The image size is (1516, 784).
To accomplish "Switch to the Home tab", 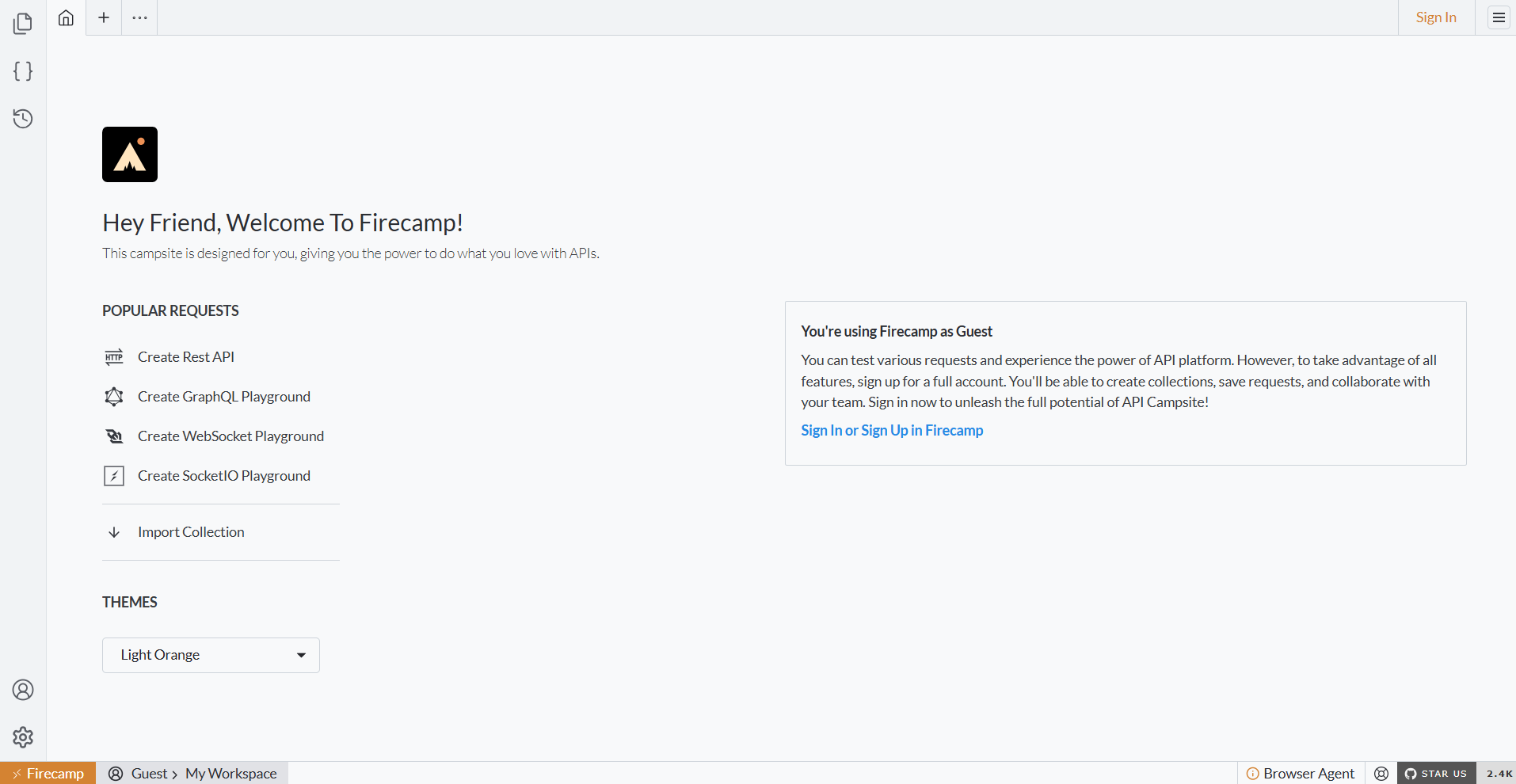I will click(x=66, y=17).
